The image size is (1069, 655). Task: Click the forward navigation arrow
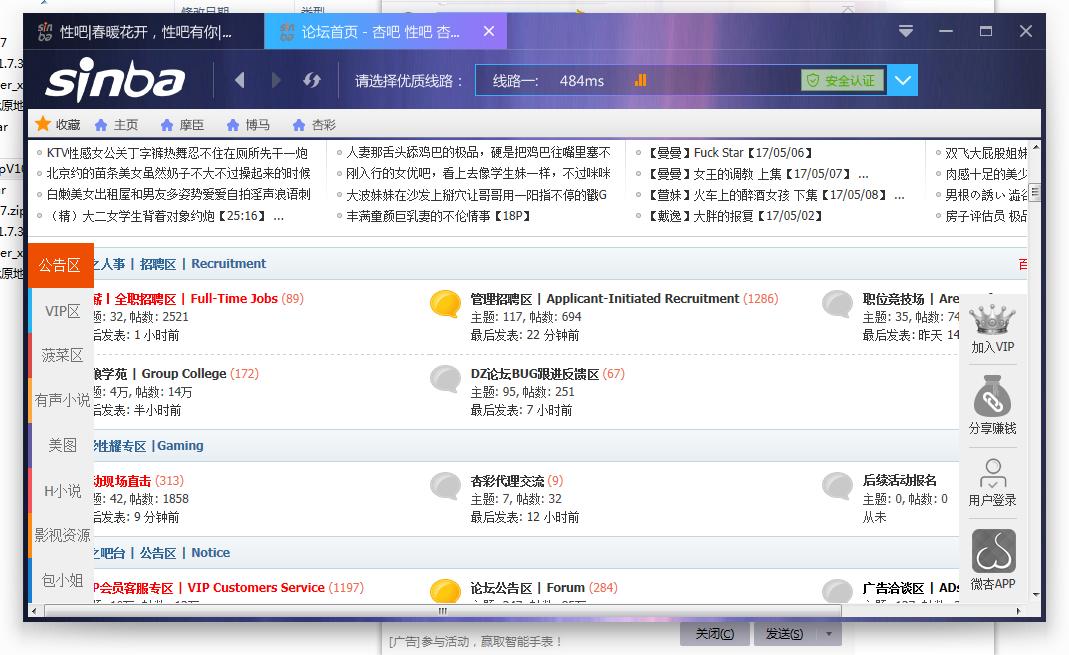pyautogui.click(x=276, y=80)
